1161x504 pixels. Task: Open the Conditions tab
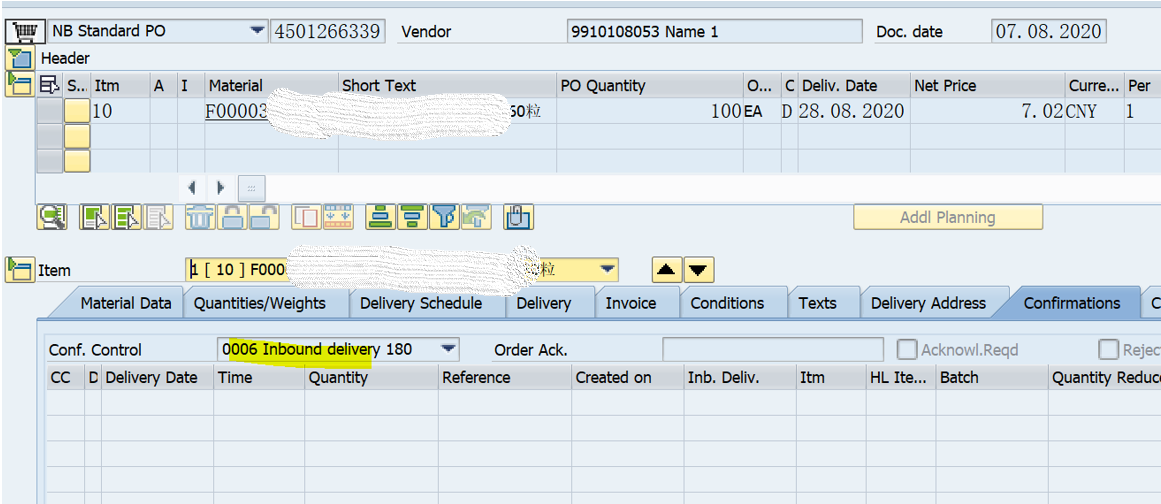click(x=727, y=303)
